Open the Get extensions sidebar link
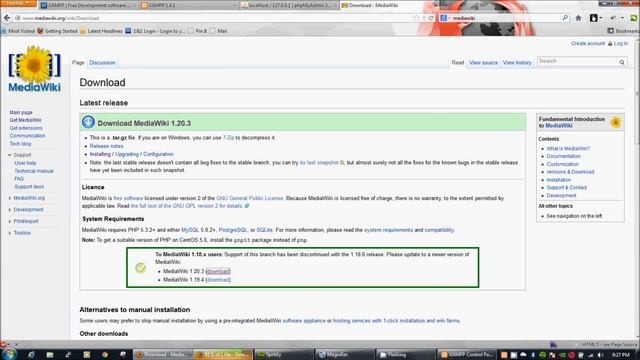Image resolution: width=640 pixels, height=360 pixels. (26, 128)
